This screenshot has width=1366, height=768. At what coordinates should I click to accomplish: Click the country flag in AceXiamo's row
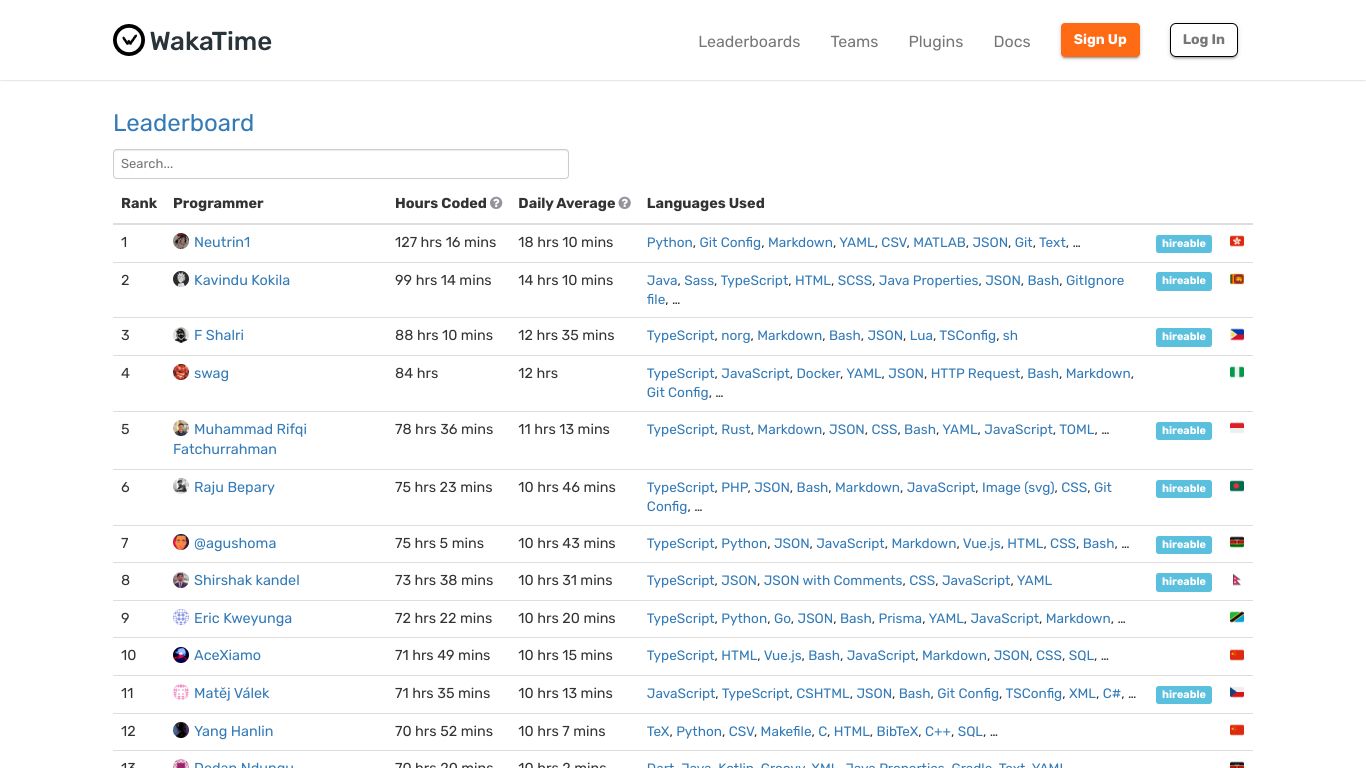(1237, 655)
